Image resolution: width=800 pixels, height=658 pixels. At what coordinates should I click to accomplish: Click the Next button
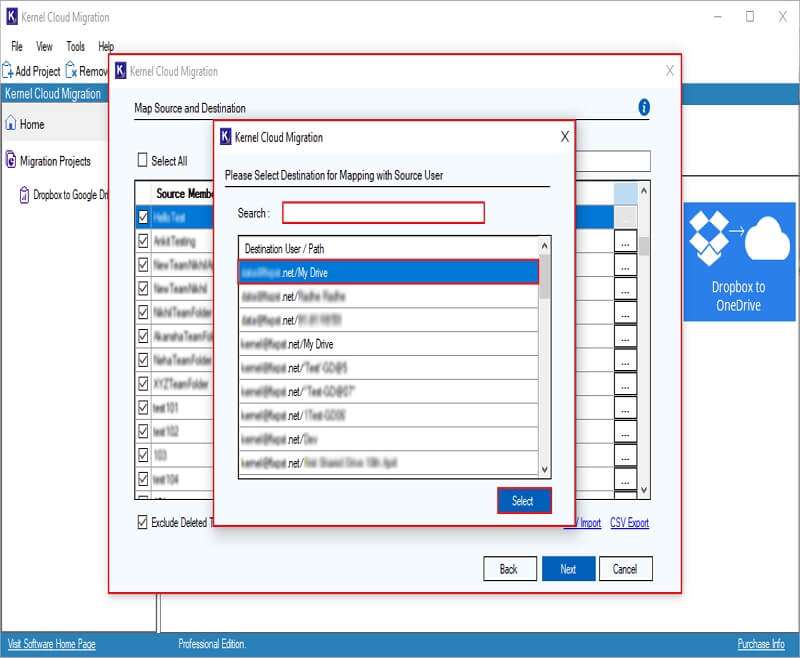click(568, 569)
